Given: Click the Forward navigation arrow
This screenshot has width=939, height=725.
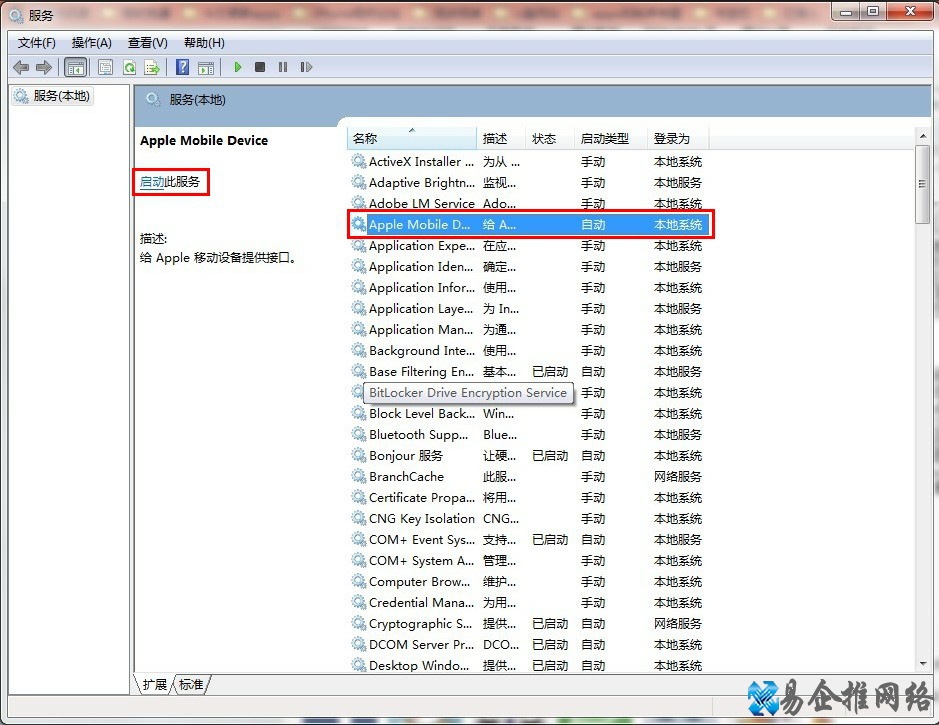Looking at the screenshot, I should (42, 66).
